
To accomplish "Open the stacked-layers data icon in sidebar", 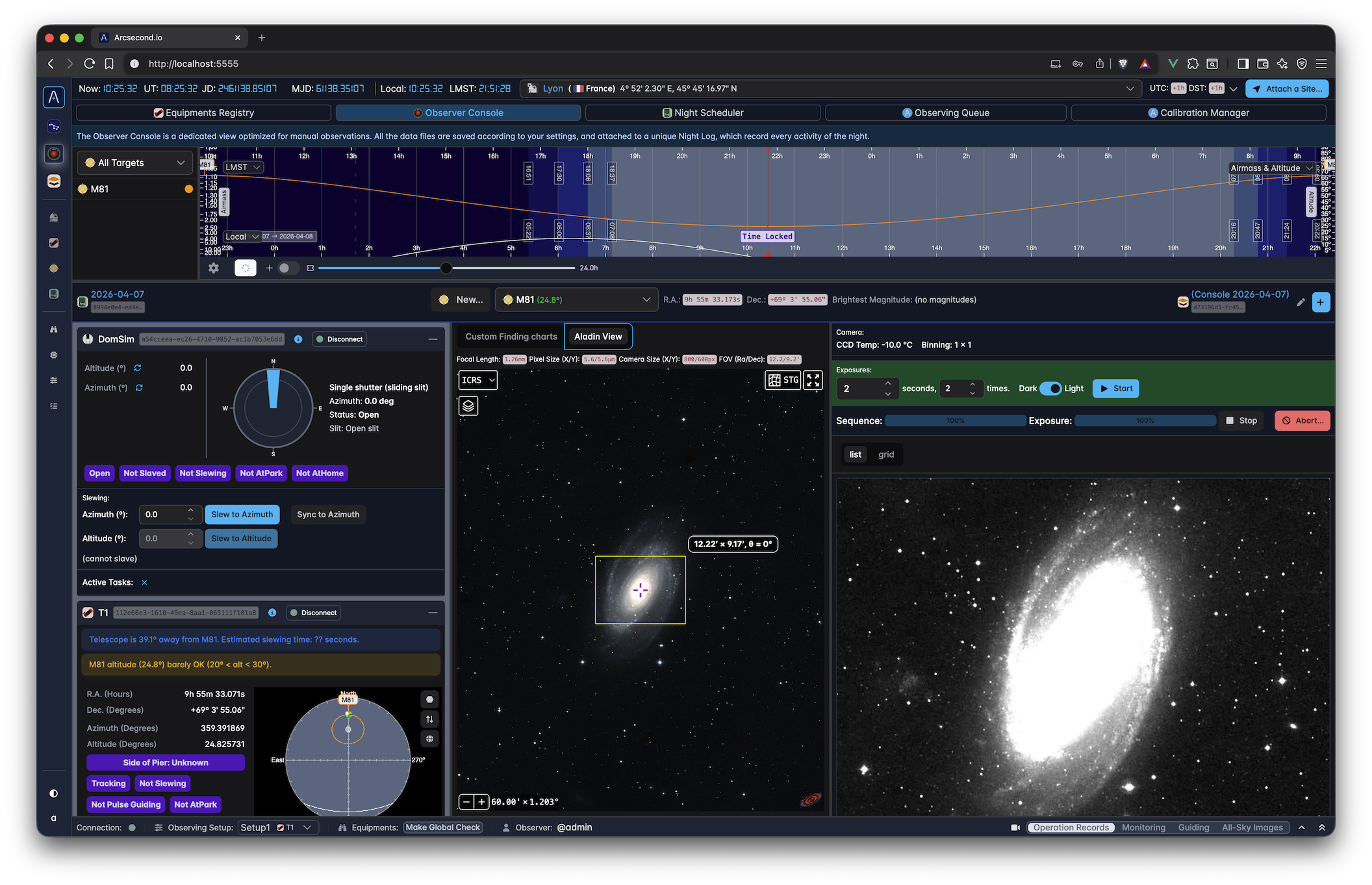I will (54, 181).
